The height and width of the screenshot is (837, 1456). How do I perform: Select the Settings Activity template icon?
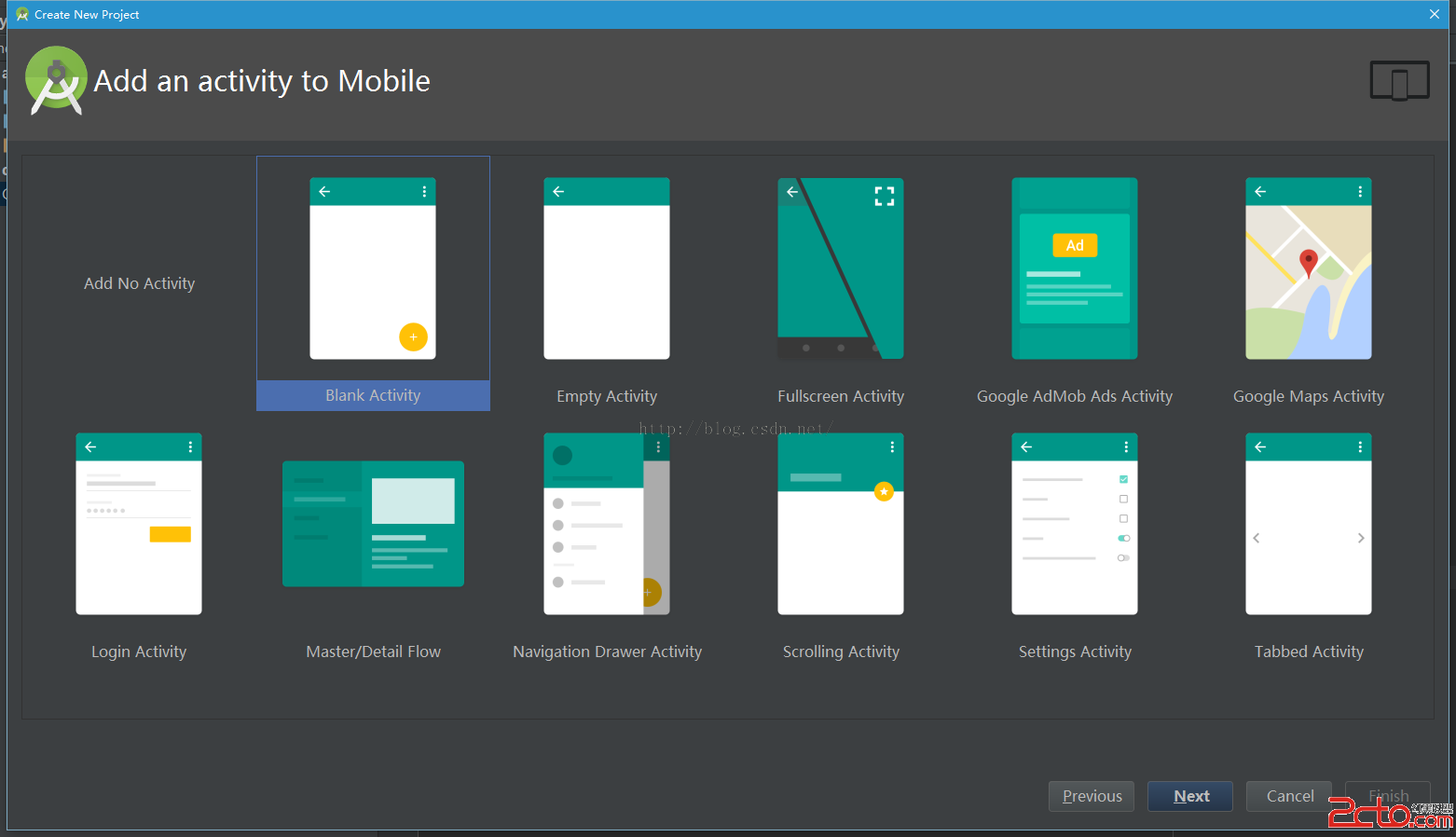[1074, 524]
